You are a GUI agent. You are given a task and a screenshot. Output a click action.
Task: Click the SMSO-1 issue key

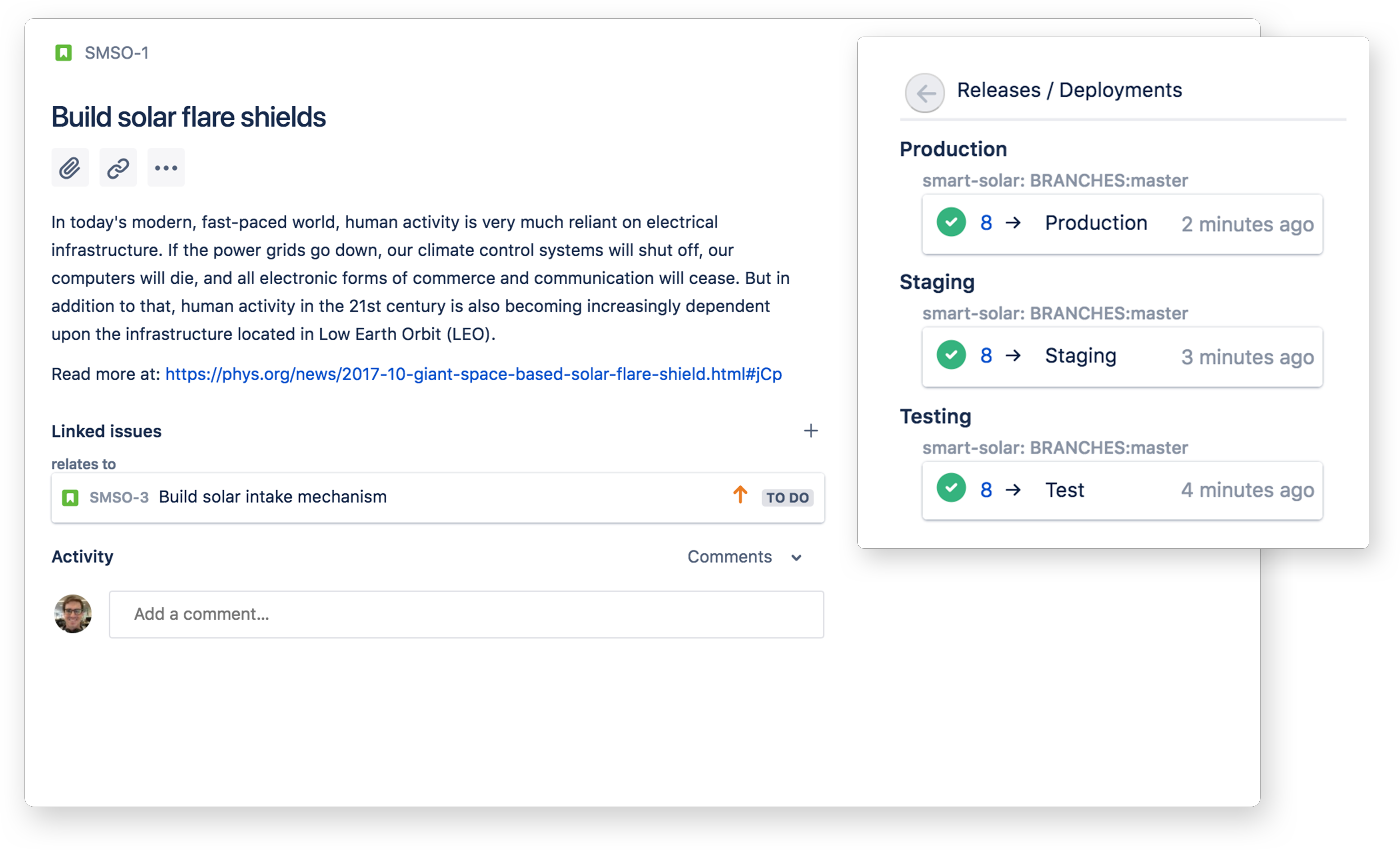pyautogui.click(x=117, y=53)
